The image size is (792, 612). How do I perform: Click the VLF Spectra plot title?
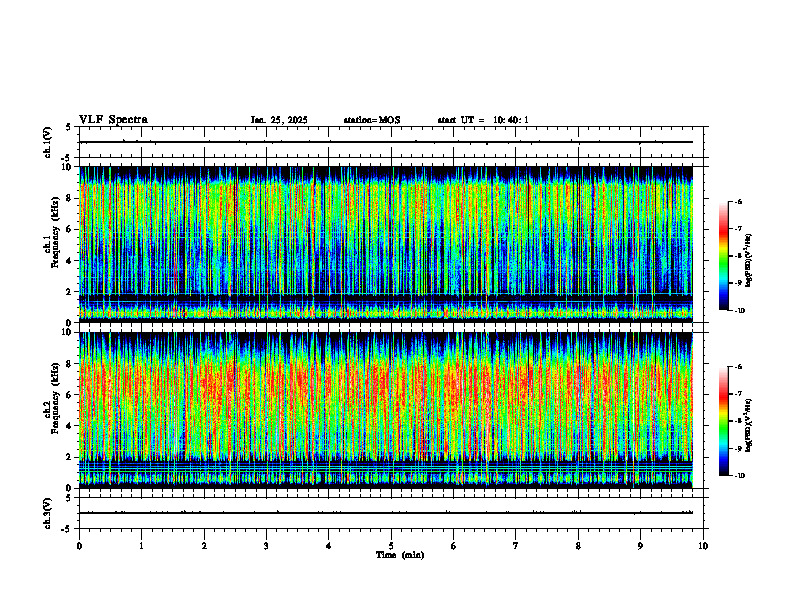pos(113,120)
